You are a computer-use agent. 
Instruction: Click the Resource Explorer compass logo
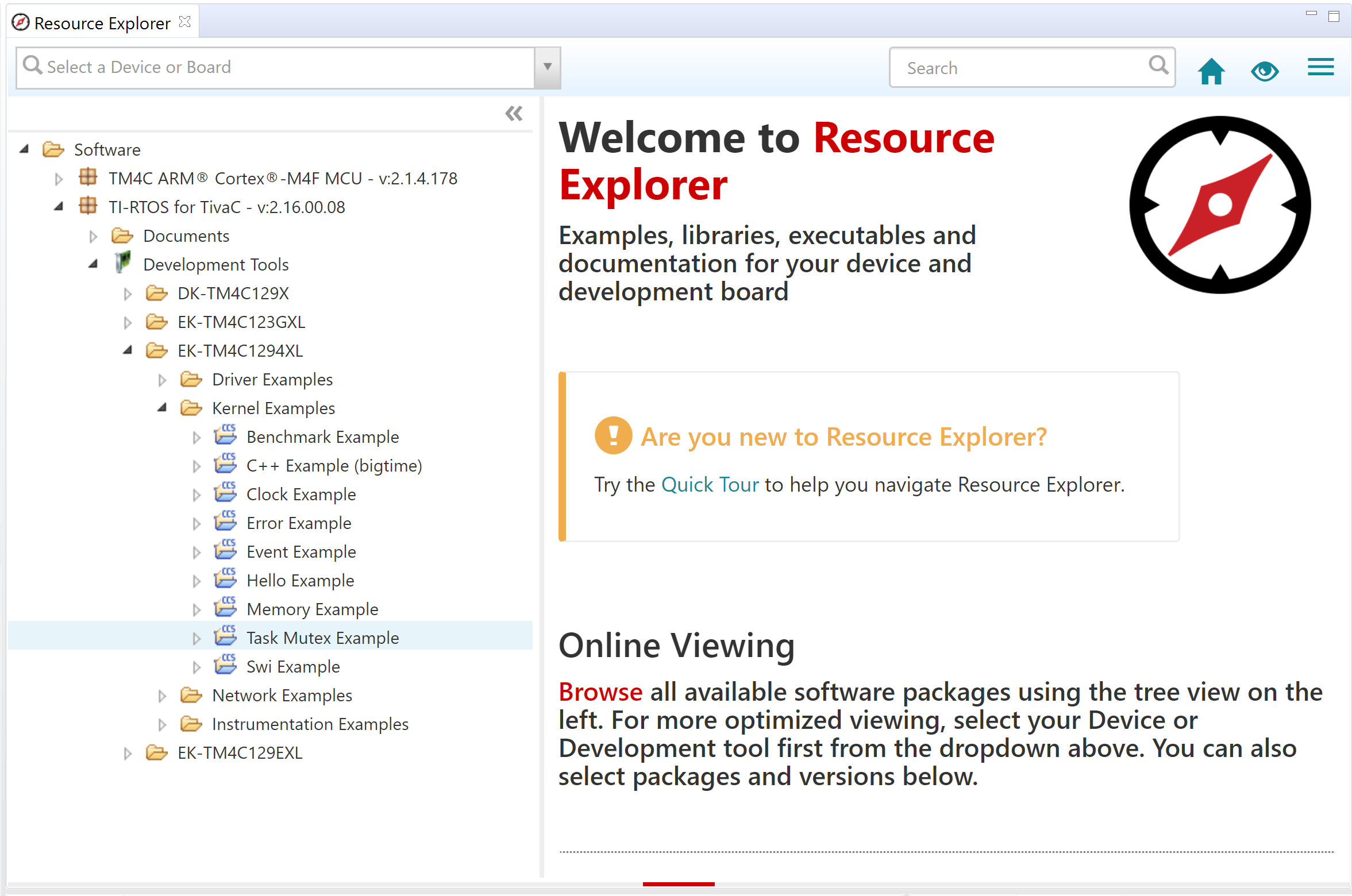coord(1219,205)
